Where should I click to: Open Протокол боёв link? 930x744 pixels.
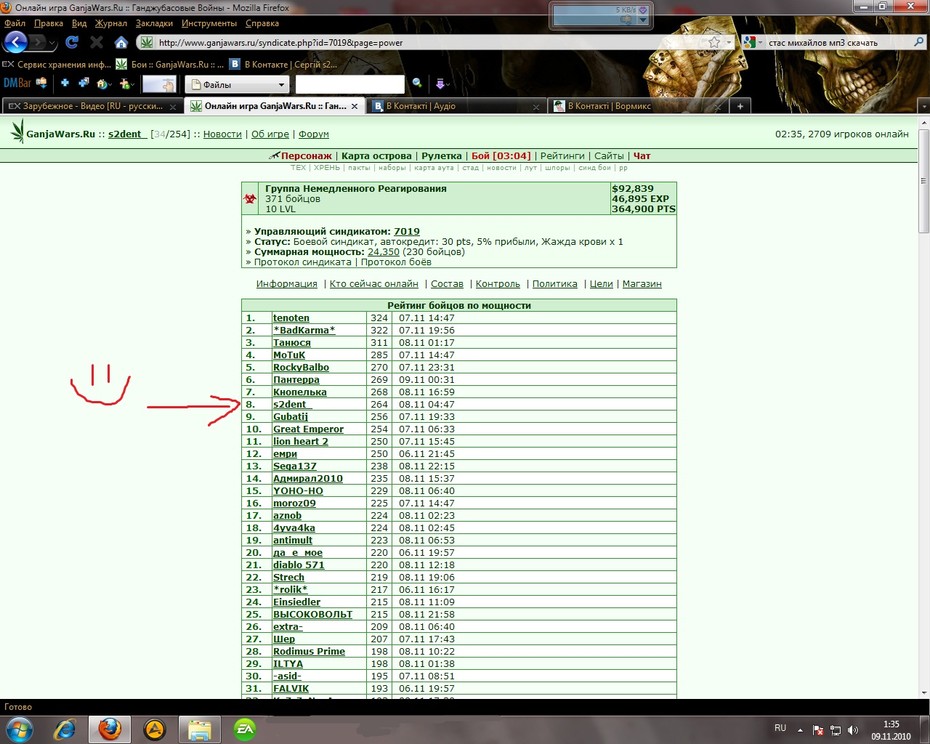tap(396, 262)
